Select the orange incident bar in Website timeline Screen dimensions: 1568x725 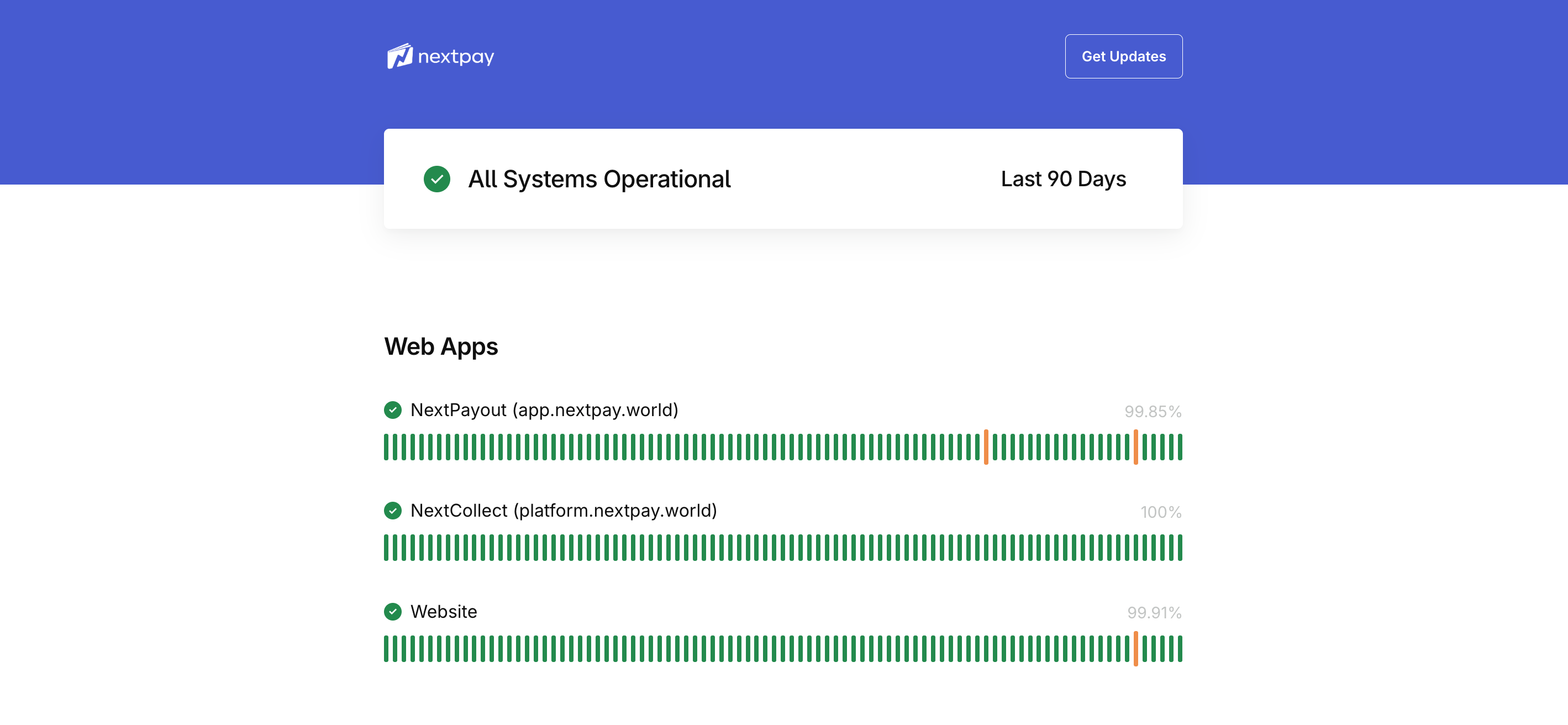point(1136,648)
